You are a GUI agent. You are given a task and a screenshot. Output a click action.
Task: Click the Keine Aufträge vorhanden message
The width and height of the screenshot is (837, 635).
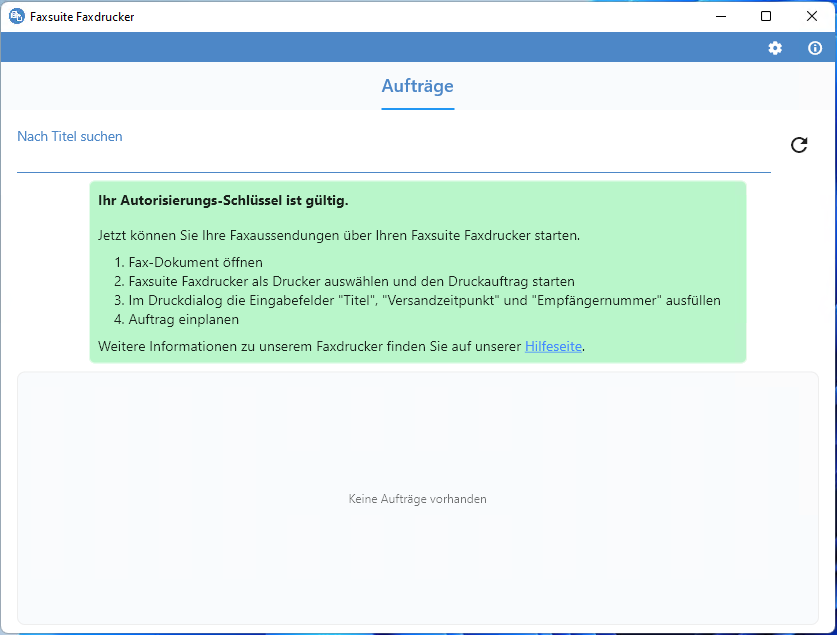pyautogui.click(x=417, y=499)
